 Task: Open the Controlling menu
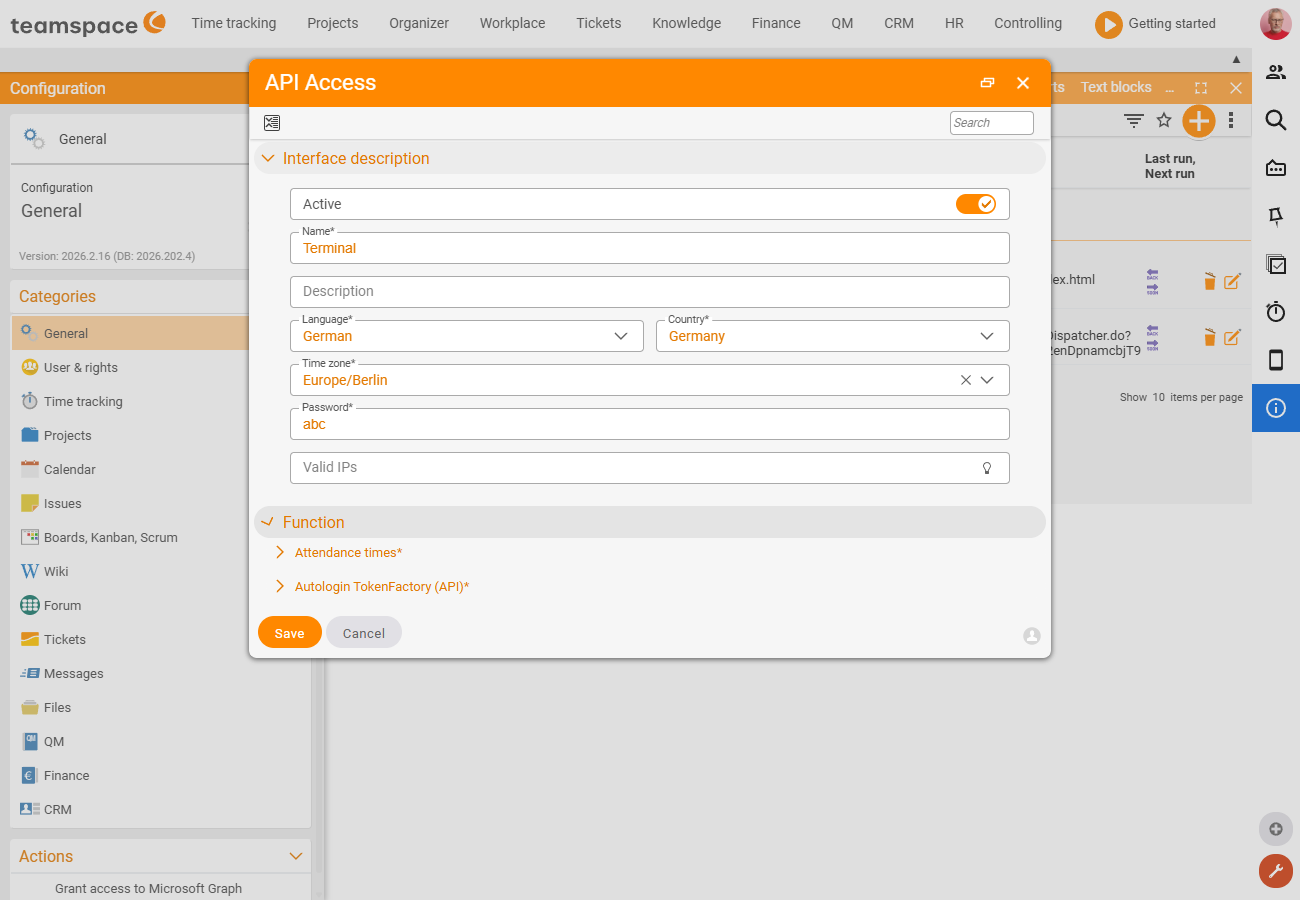(1028, 23)
